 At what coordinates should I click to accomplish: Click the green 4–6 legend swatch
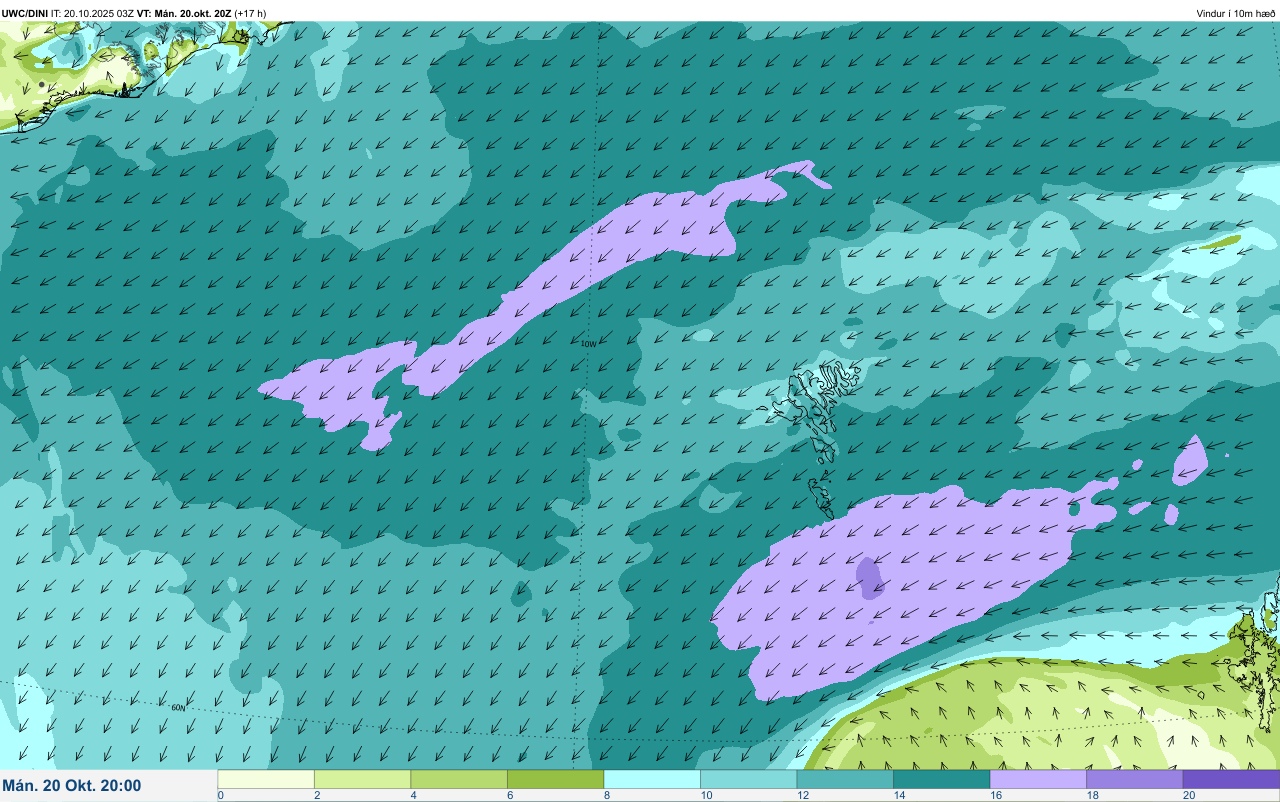459,779
